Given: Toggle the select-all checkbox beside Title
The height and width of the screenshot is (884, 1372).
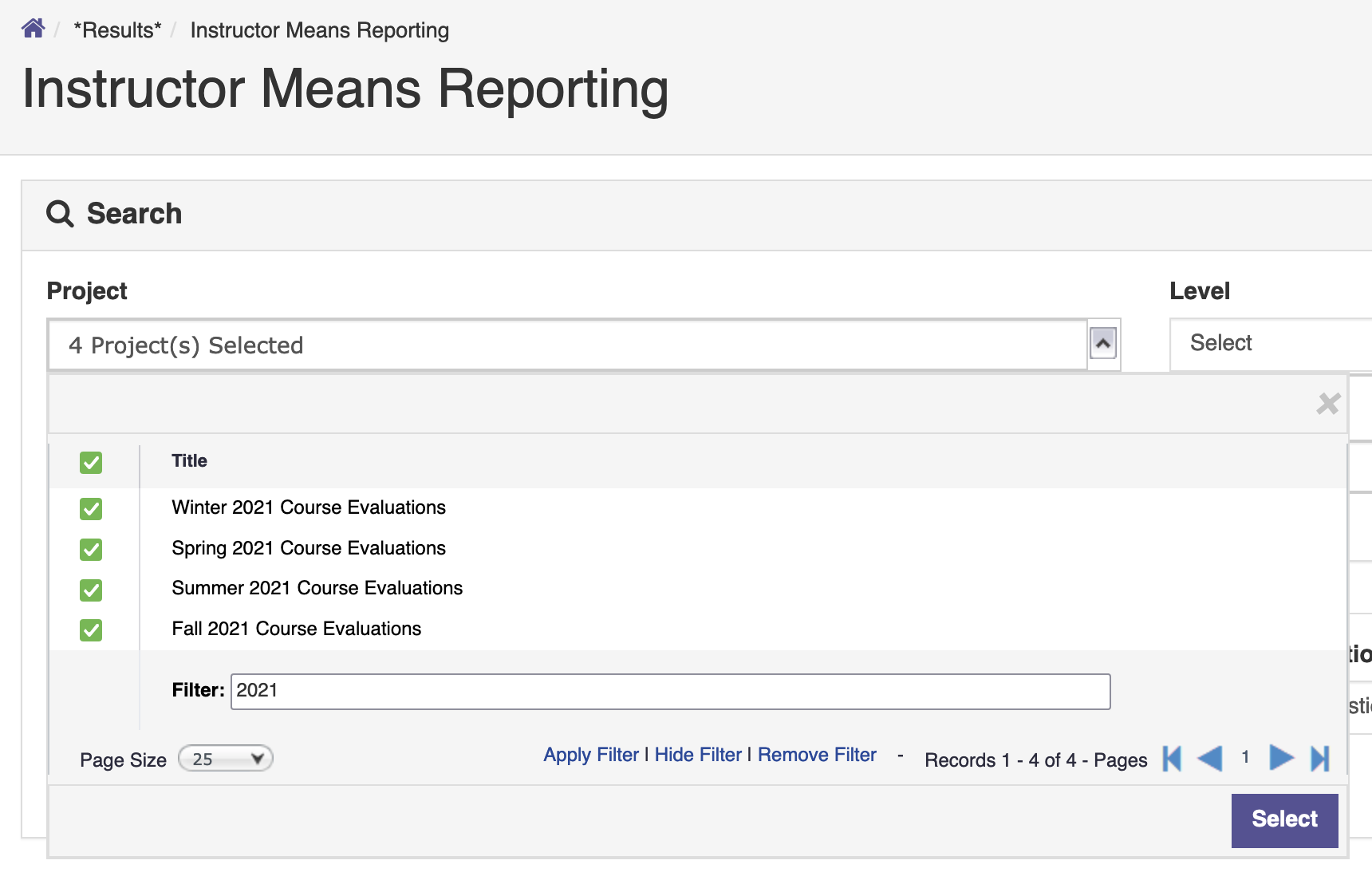Looking at the screenshot, I should (x=91, y=463).
